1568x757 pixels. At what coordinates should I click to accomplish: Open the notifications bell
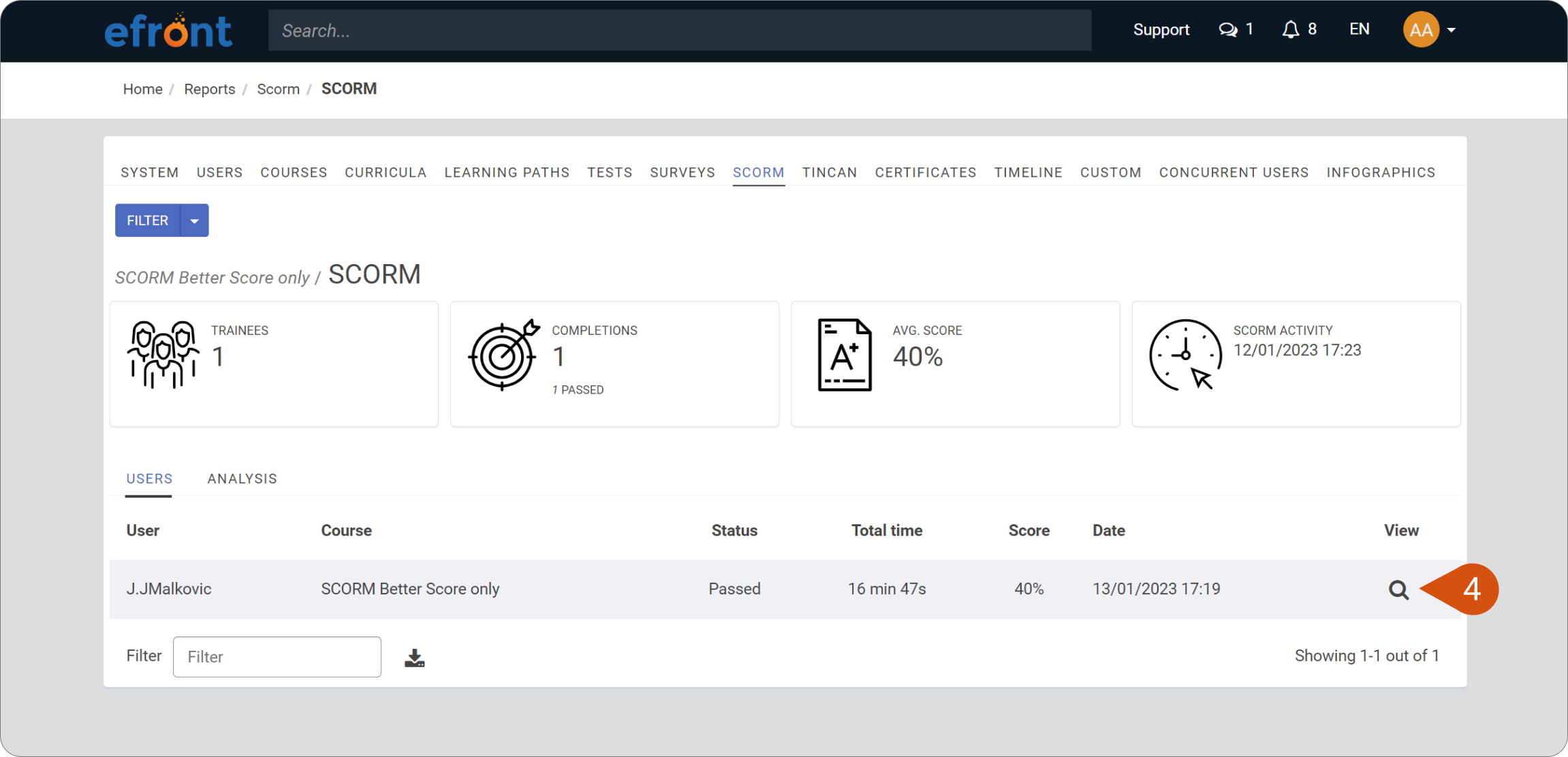coord(1290,29)
